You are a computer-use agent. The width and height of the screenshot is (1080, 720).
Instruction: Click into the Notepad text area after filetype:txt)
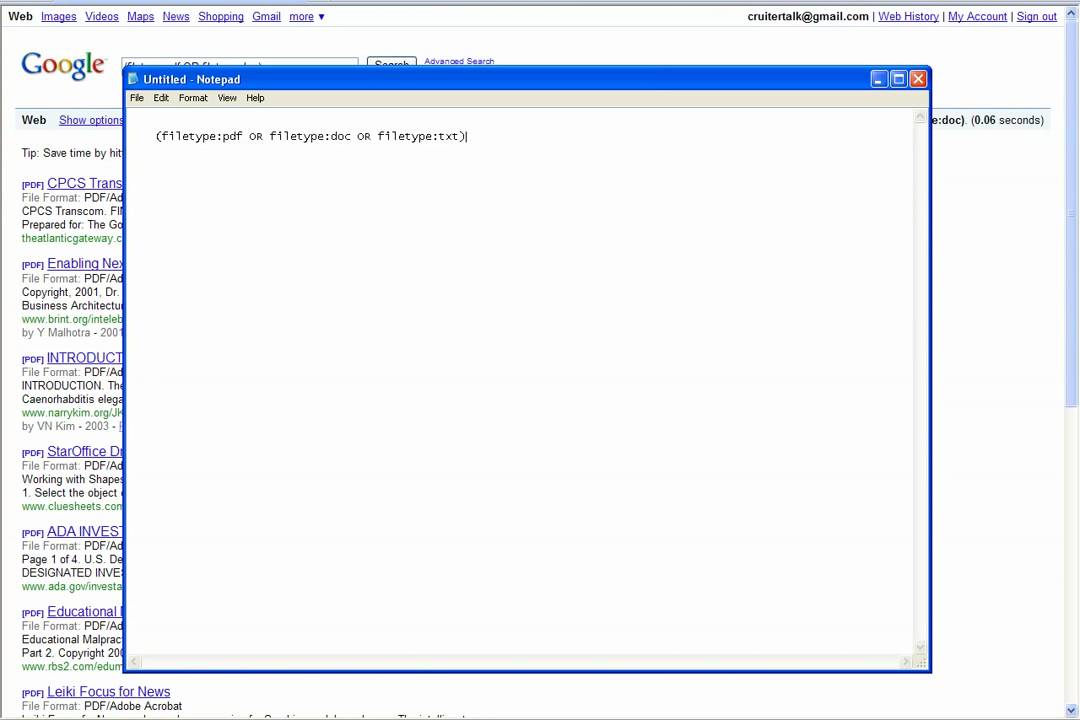tap(468, 136)
